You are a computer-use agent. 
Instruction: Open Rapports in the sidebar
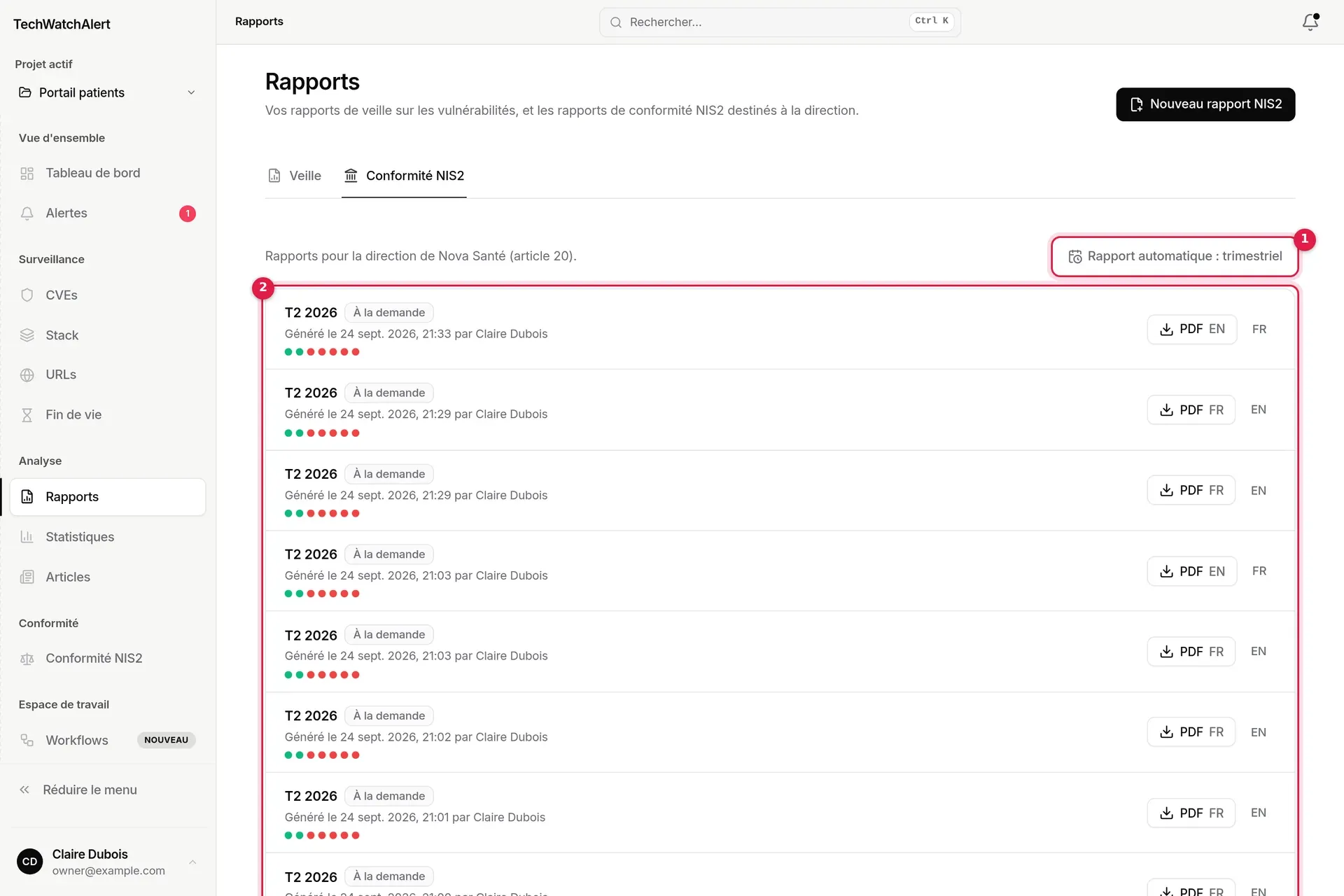(108, 497)
